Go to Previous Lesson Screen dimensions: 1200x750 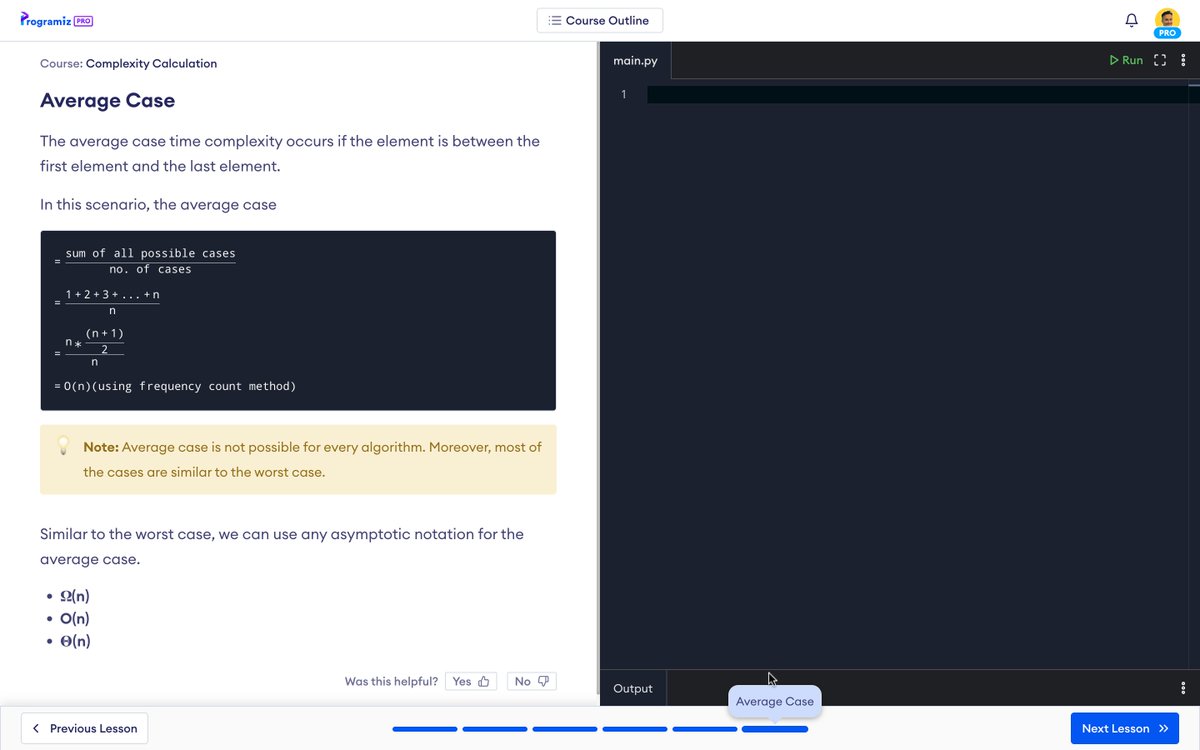click(x=85, y=728)
